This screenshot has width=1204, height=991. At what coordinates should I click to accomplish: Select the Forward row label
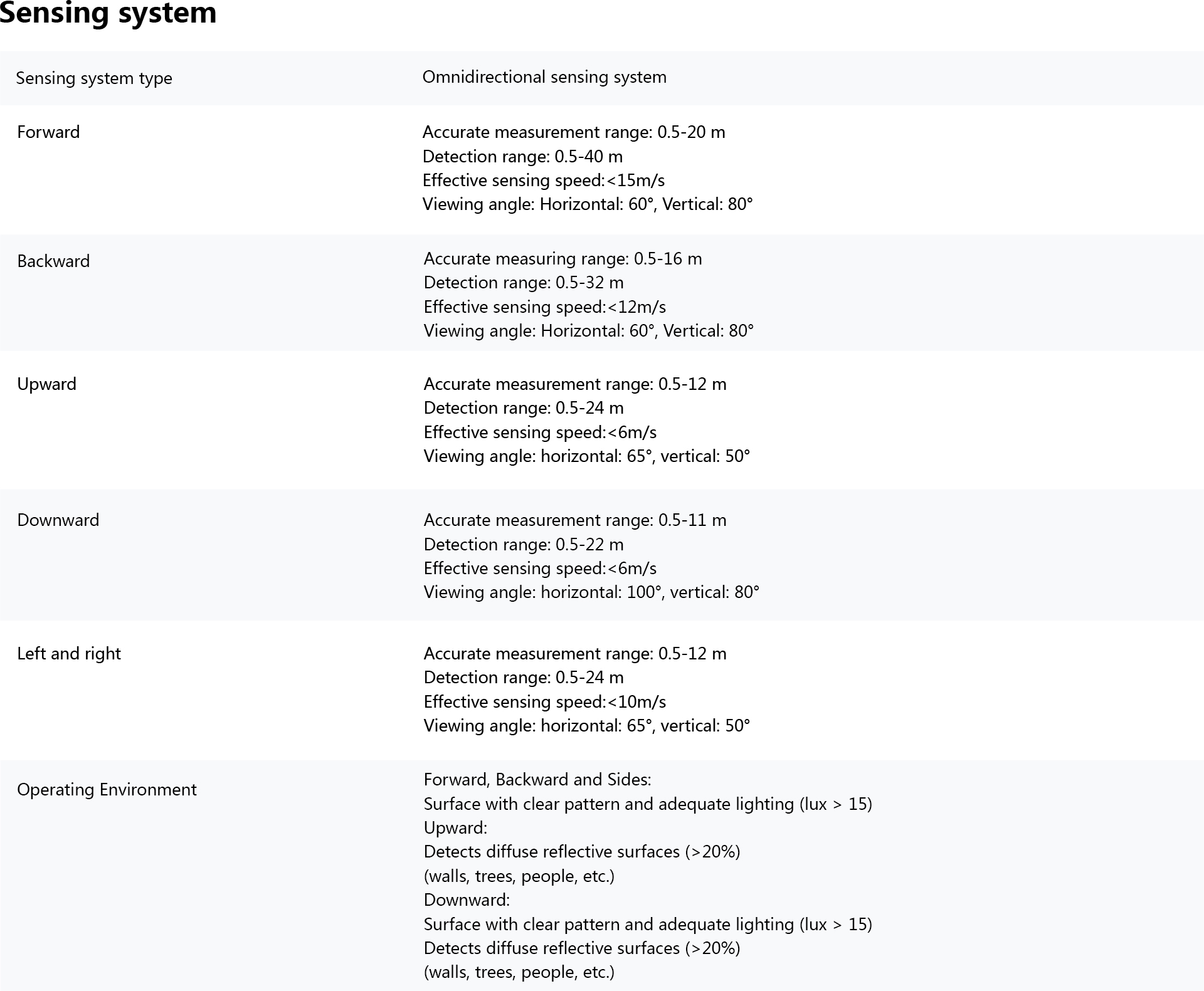coord(48,132)
